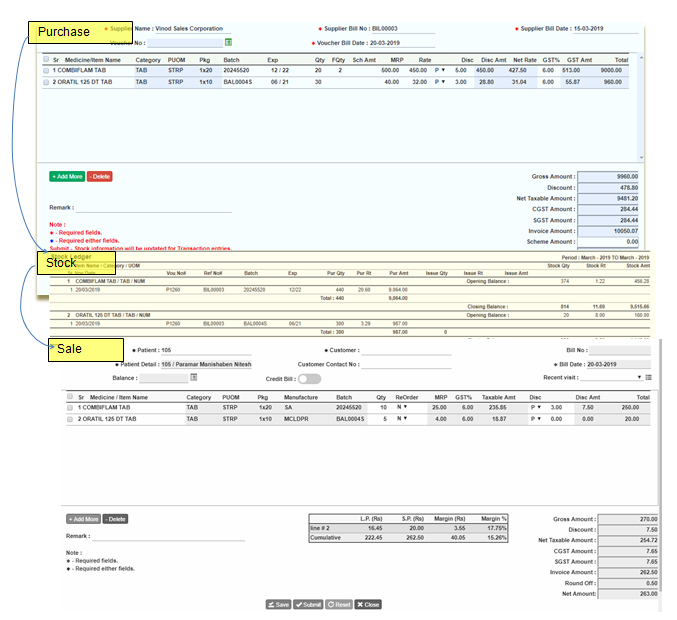Click the Customer Contact No field

pyautogui.click(x=406, y=364)
